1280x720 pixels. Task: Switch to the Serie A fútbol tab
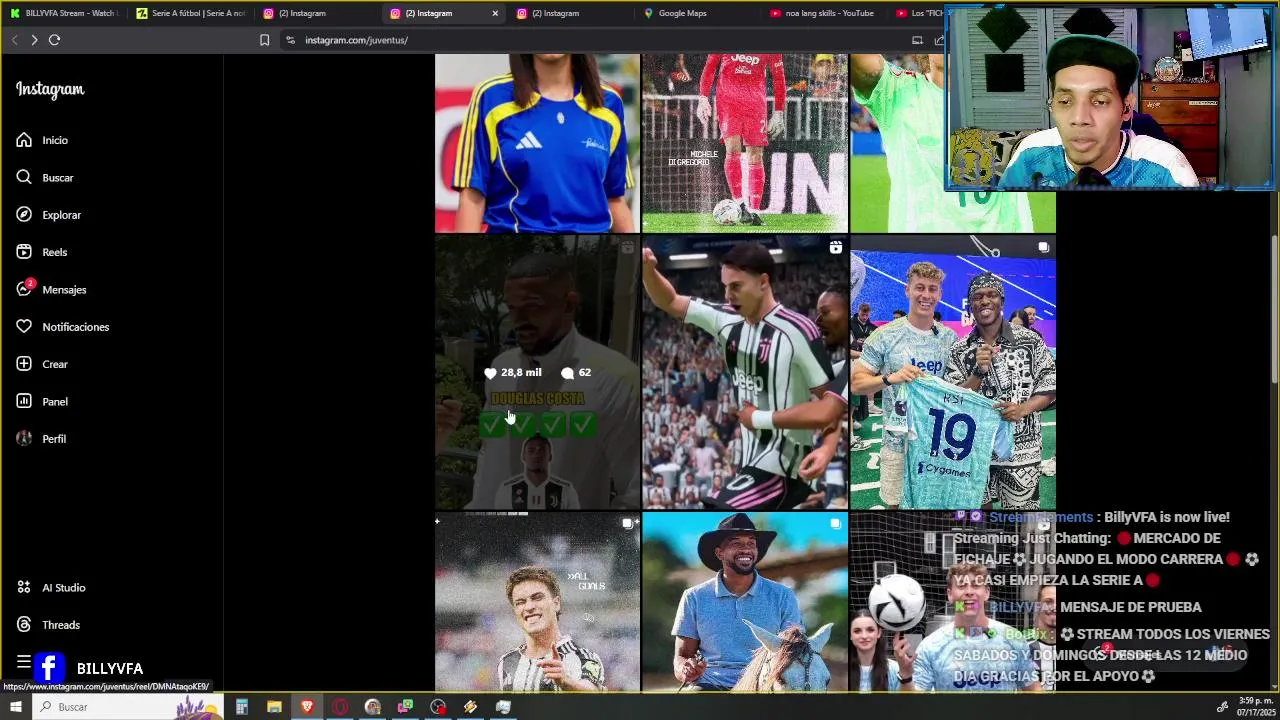(190, 13)
